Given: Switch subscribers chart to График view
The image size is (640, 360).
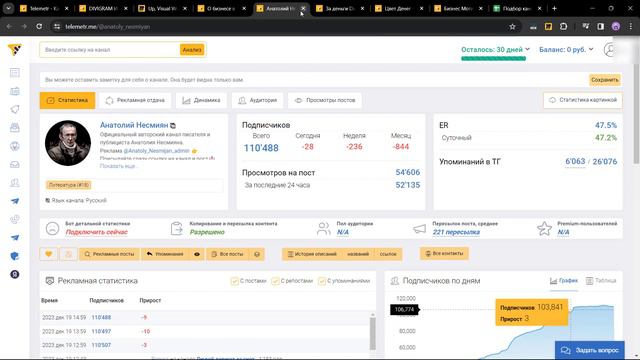Looking at the screenshot, I should (x=564, y=281).
